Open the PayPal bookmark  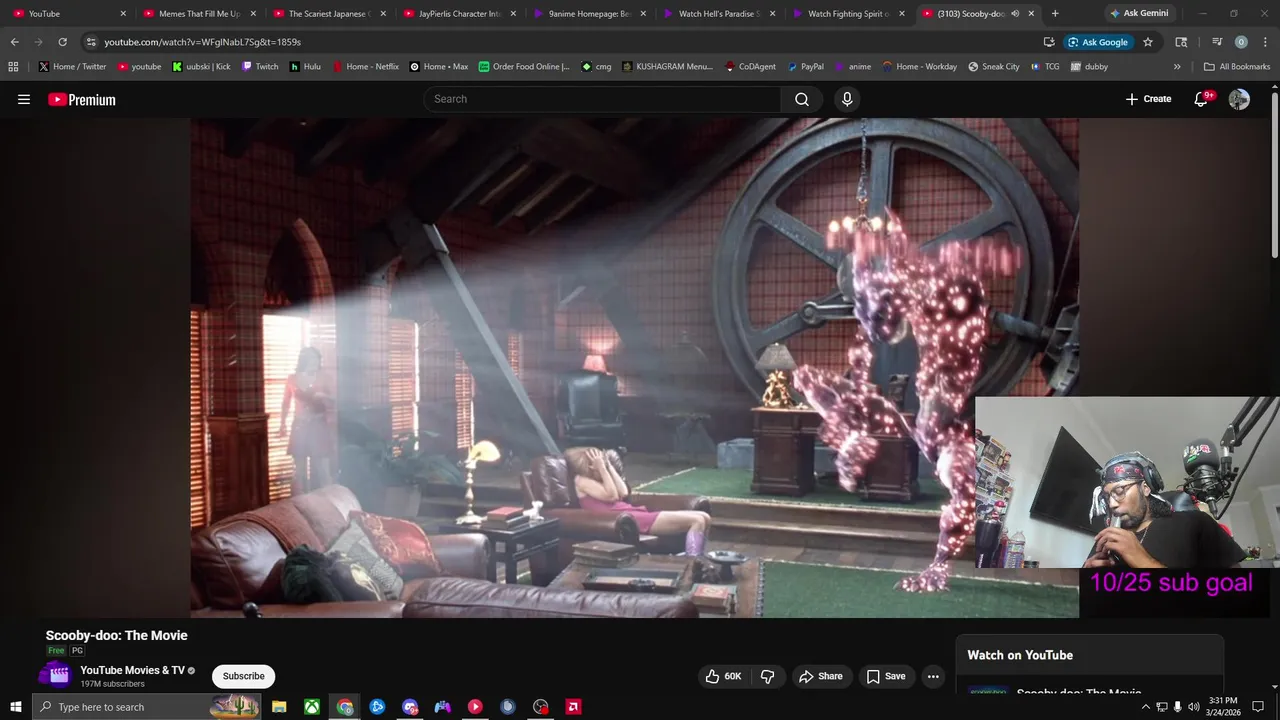tap(806, 66)
